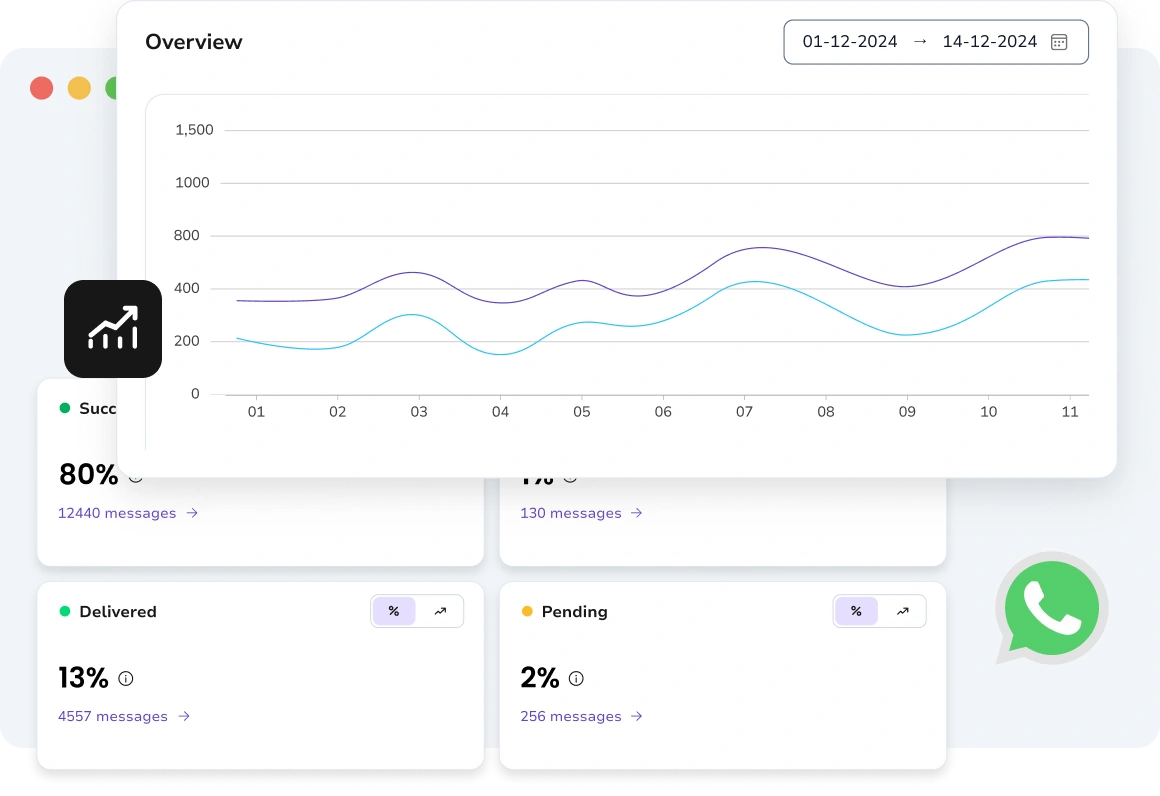The width and height of the screenshot is (1160, 796).
Task: Select the end date 14-12-2024
Action: click(989, 41)
